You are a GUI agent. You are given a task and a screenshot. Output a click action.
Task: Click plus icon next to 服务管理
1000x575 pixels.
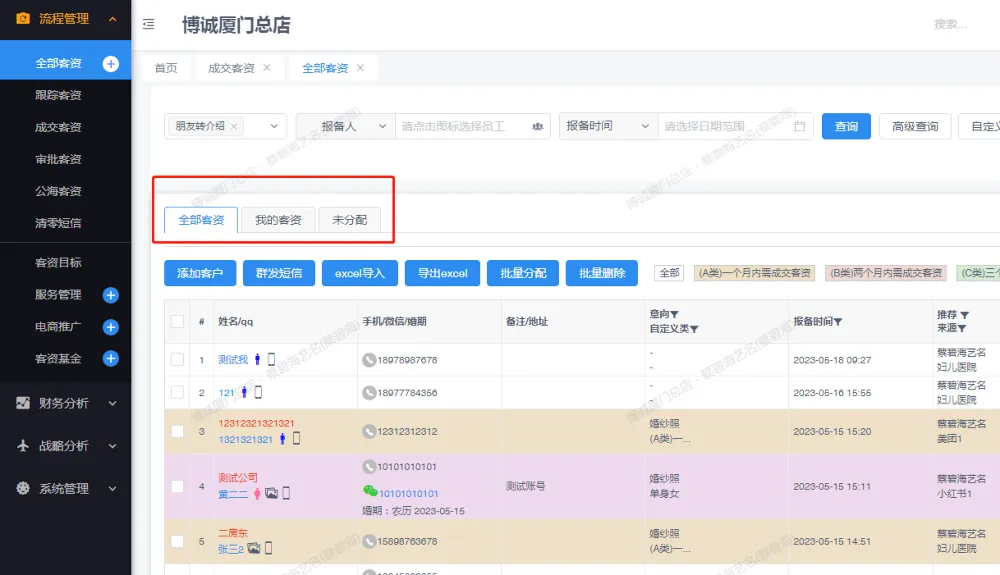tap(111, 295)
